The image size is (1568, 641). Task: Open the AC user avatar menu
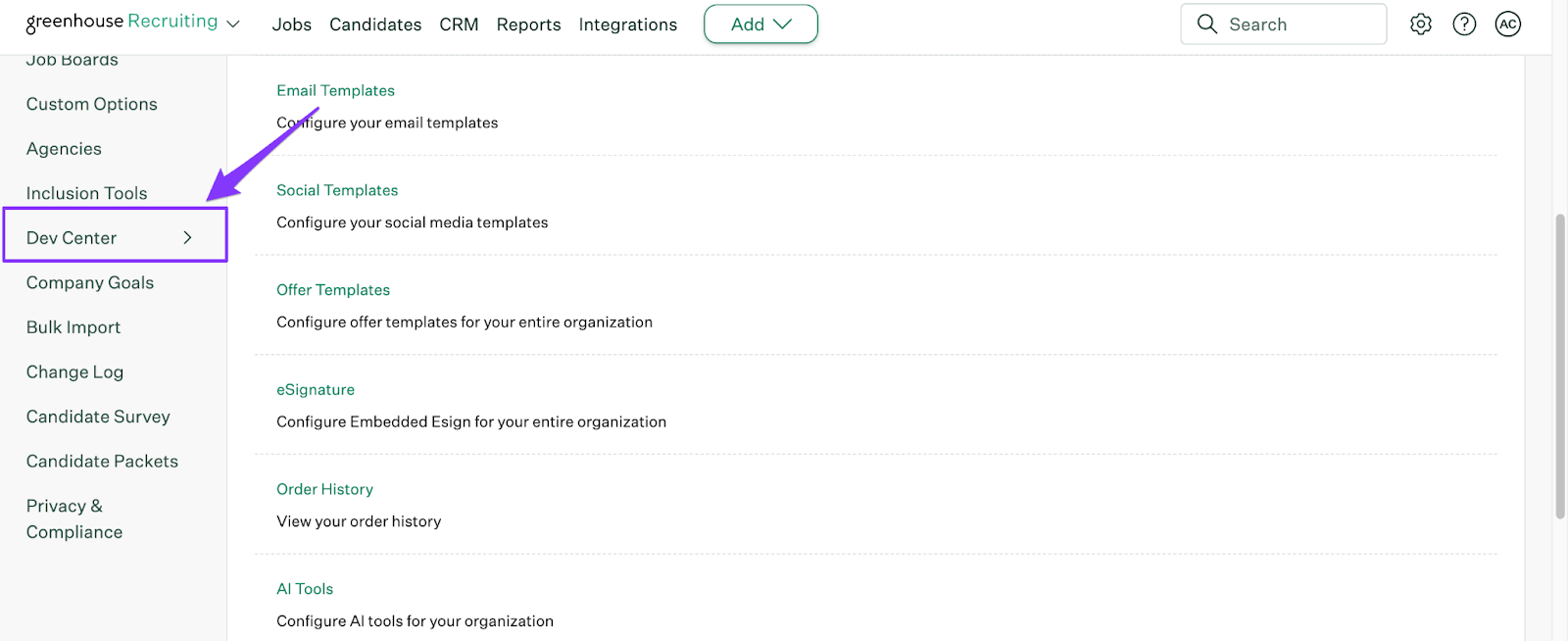tap(1507, 25)
